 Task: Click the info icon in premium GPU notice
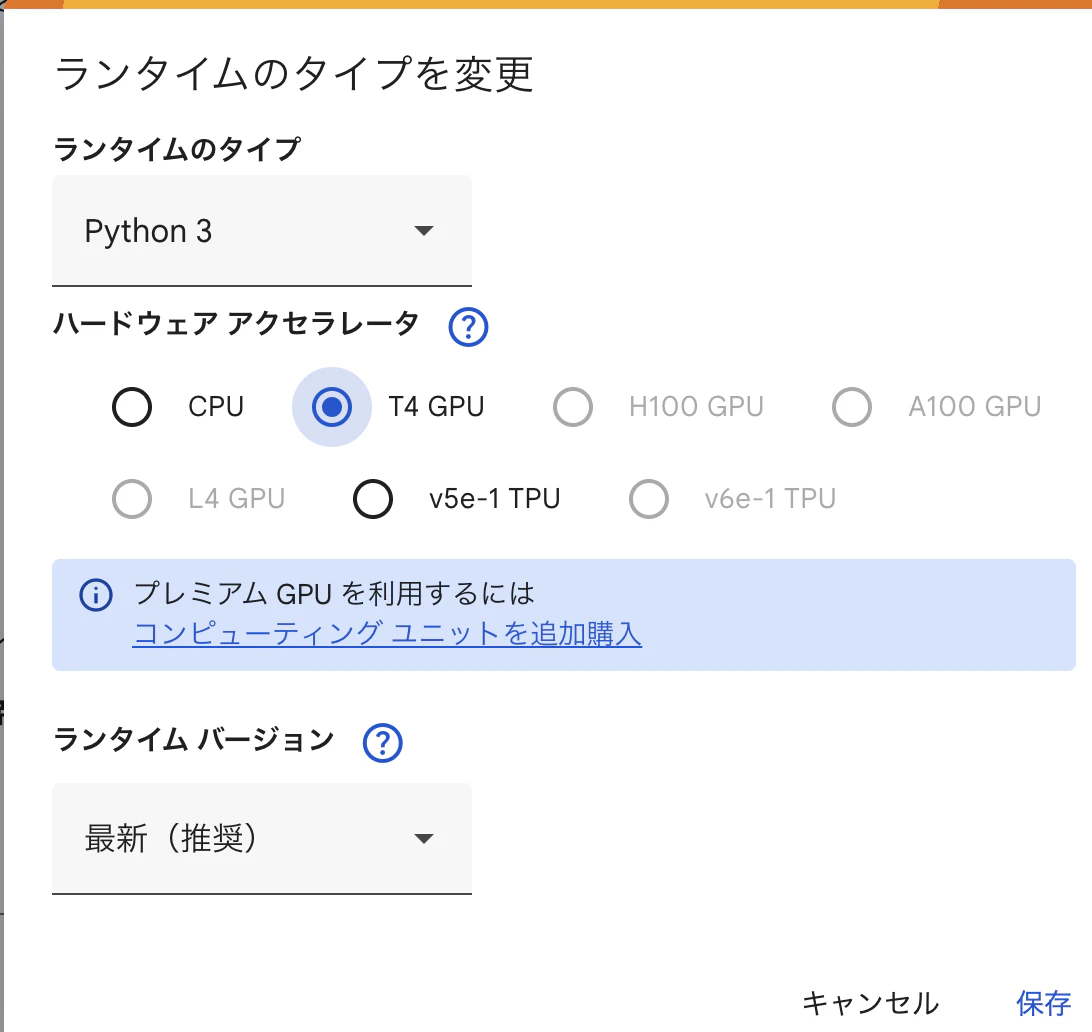tap(95, 594)
